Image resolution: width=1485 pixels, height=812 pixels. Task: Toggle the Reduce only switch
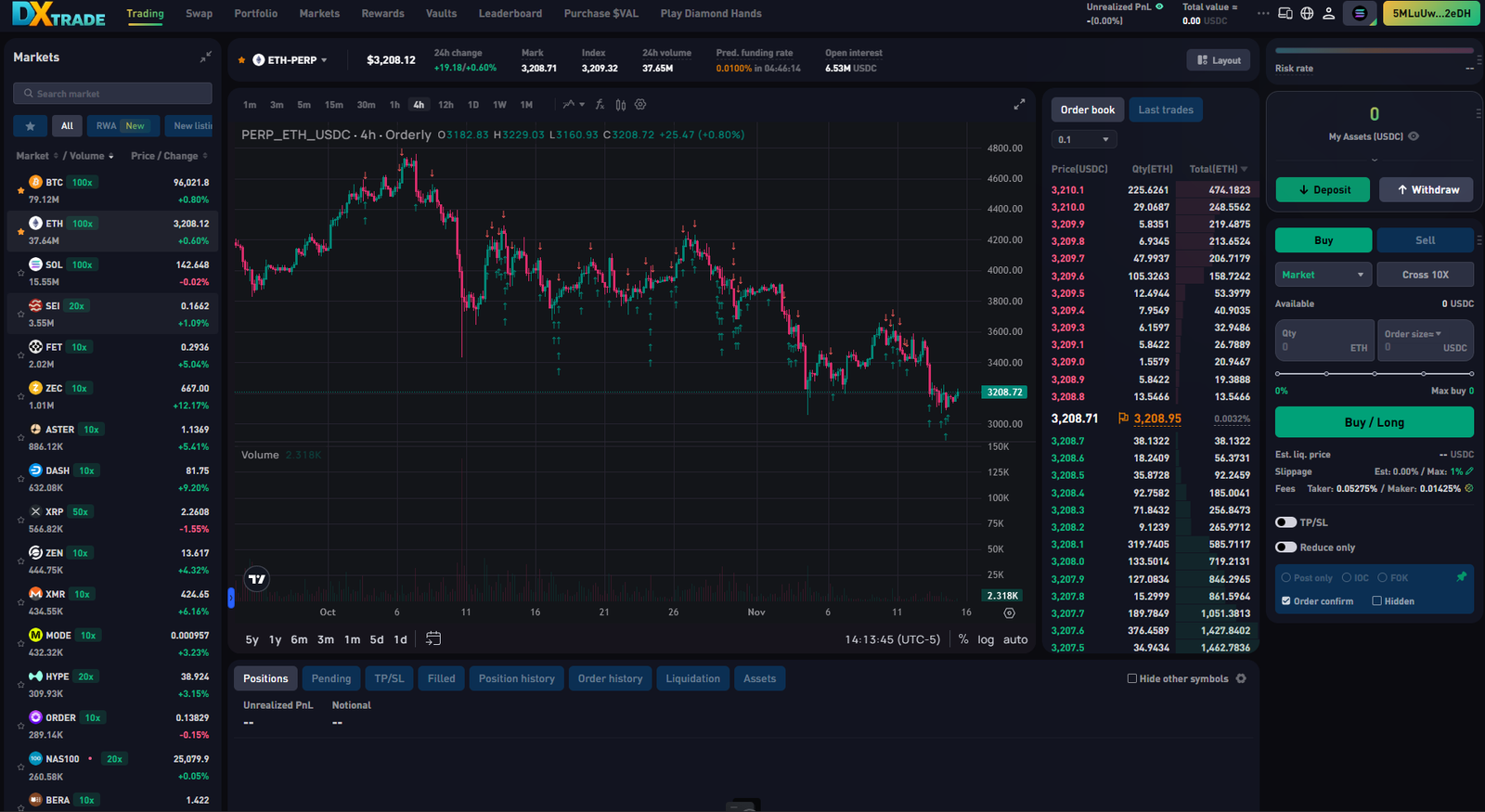click(x=1285, y=548)
